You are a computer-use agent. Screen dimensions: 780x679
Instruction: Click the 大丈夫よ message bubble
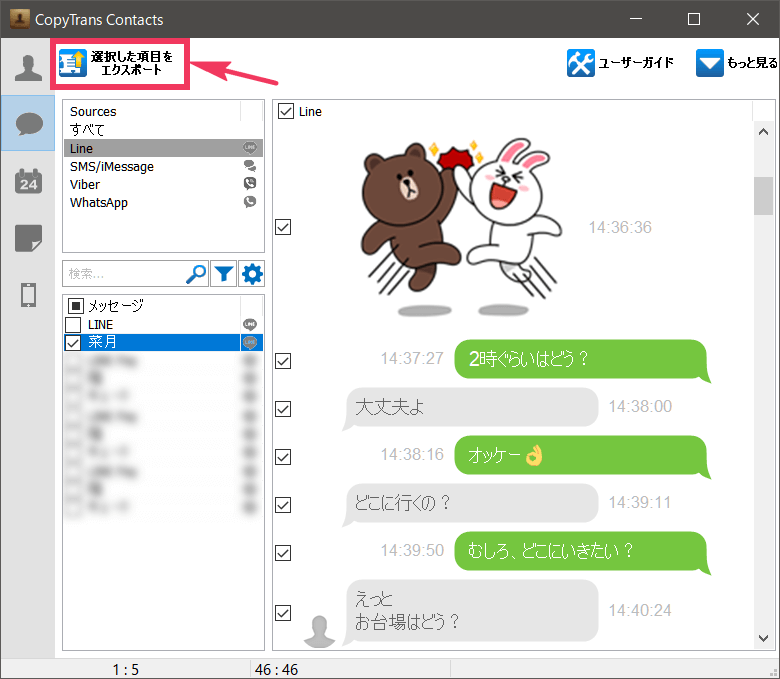pyautogui.click(x=470, y=408)
